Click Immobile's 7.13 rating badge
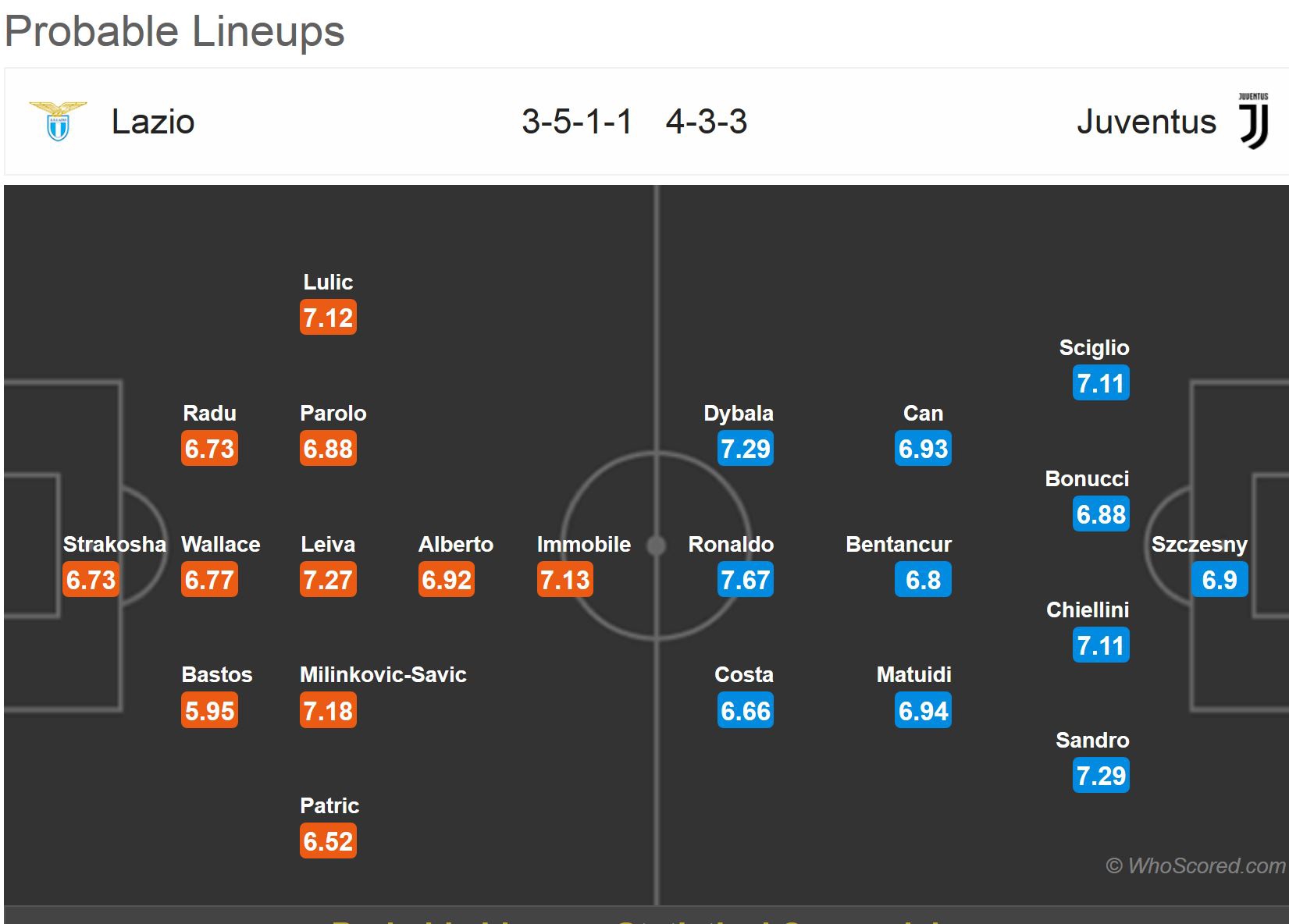Image resolution: width=1289 pixels, height=924 pixels. tap(565, 580)
